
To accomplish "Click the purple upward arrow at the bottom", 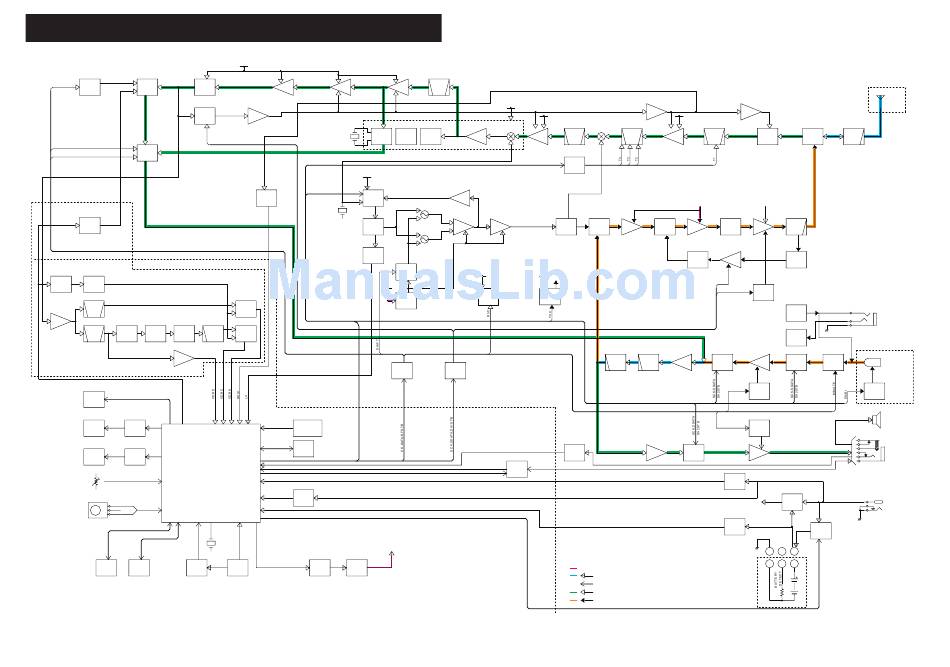I will (x=392, y=559).
